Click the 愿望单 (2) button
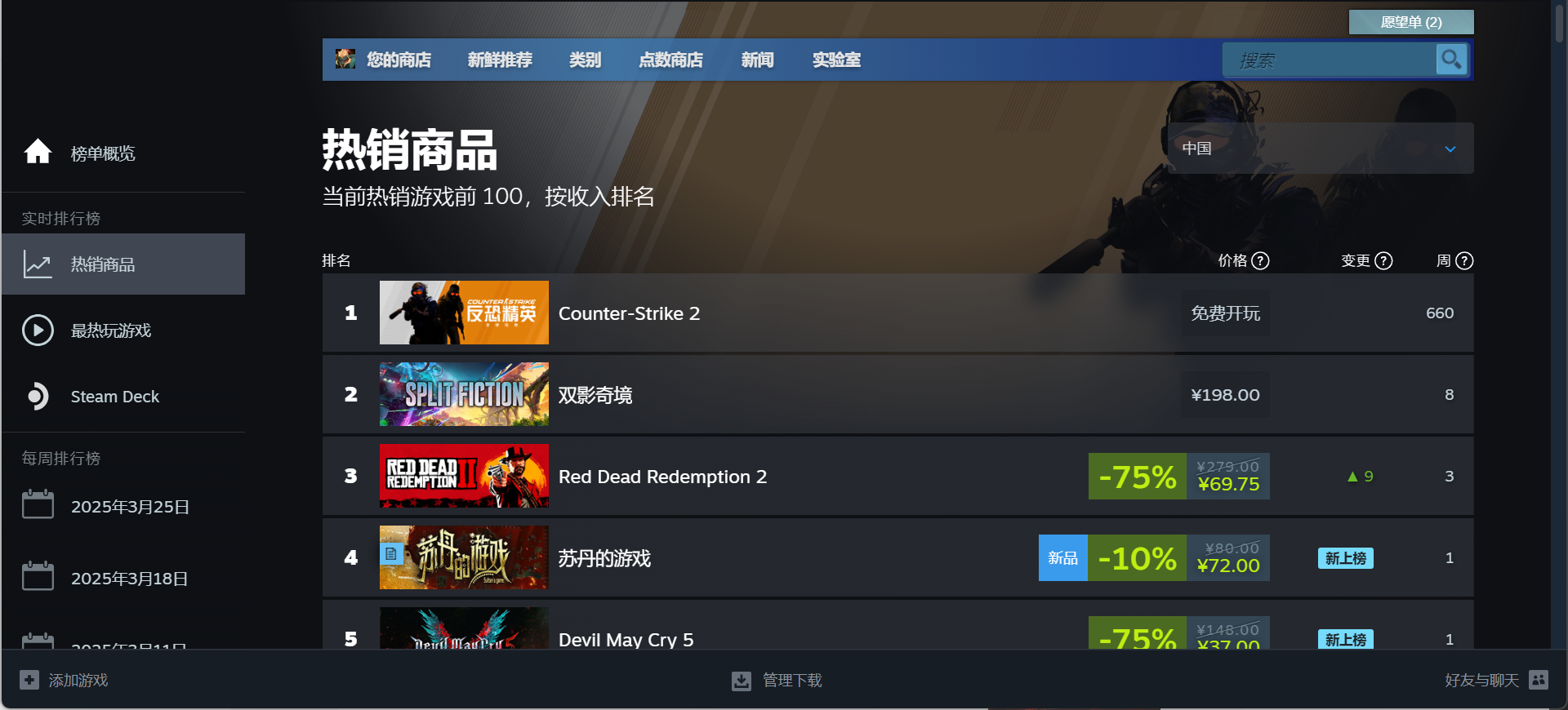 coord(1411,22)
